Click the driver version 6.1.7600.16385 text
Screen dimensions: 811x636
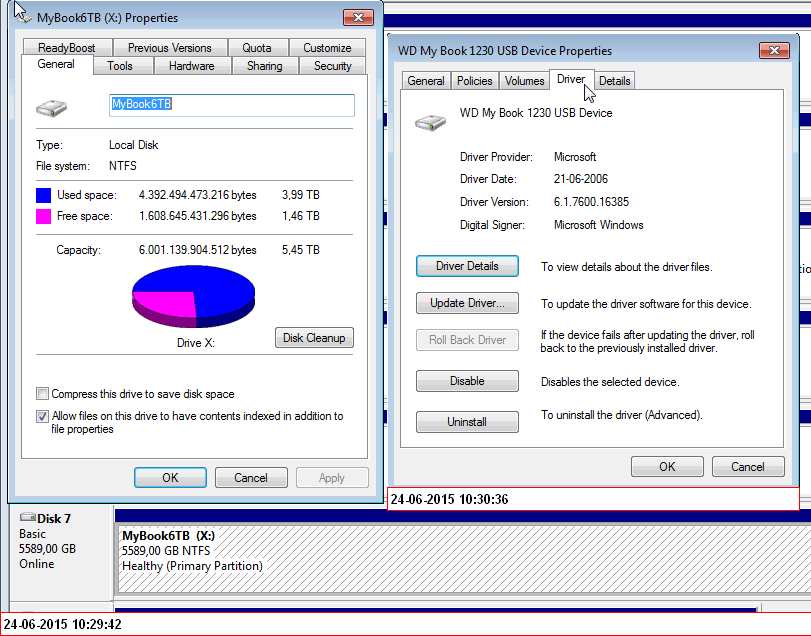click(x=591, y=202)
